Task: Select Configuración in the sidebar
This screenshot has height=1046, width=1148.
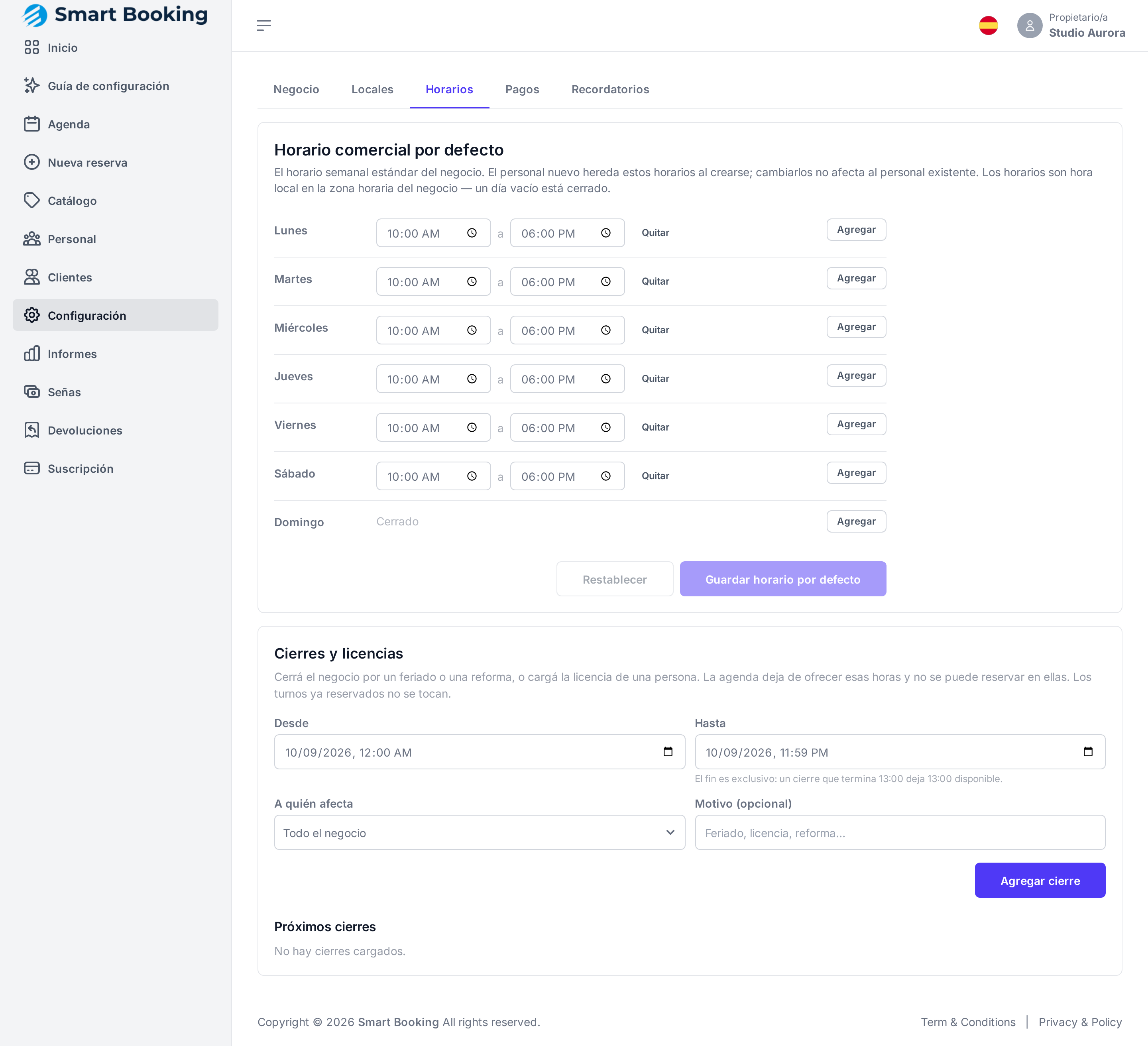Action: [116, 315]
